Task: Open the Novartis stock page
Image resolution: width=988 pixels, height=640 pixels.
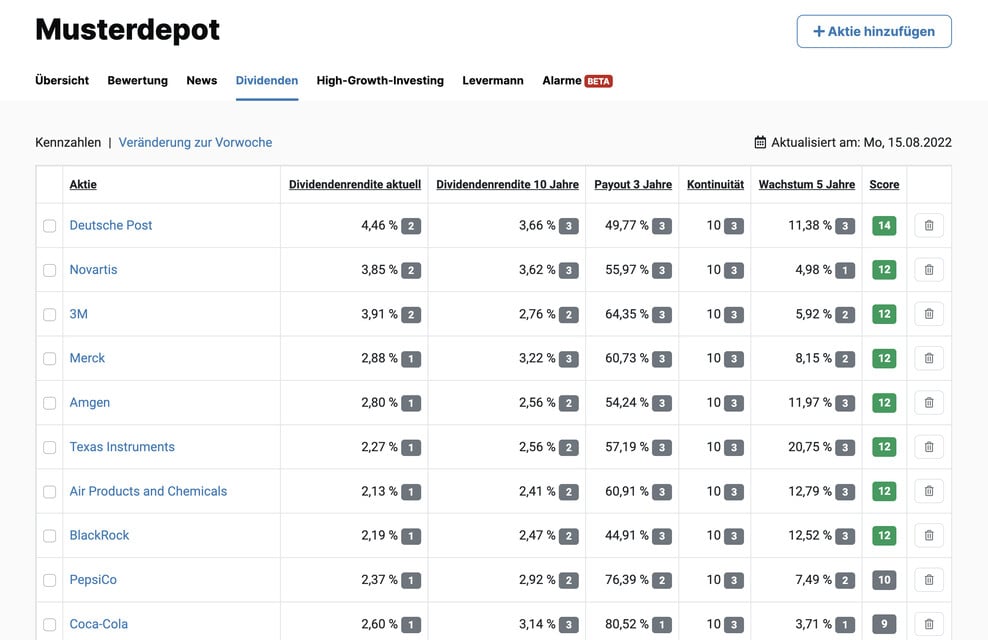Action: pos(93,270)
